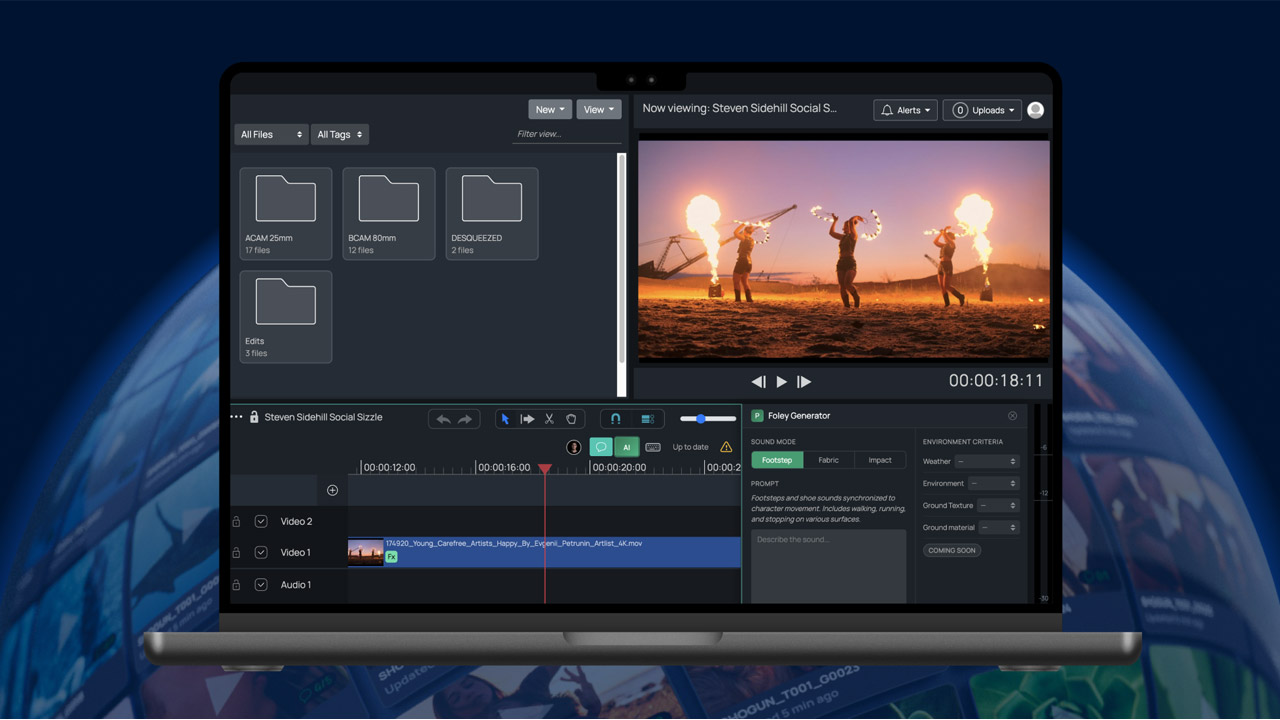The image size is (1280, 720).
Task: Click the Up to date status text
Action: 690,447
